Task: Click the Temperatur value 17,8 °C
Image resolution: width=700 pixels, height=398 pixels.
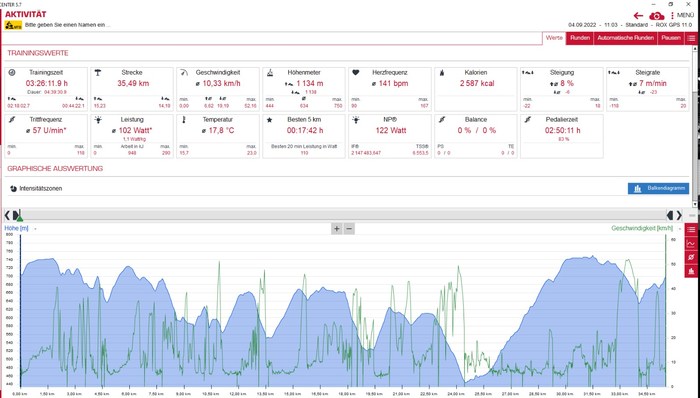Action: (221, 131)
